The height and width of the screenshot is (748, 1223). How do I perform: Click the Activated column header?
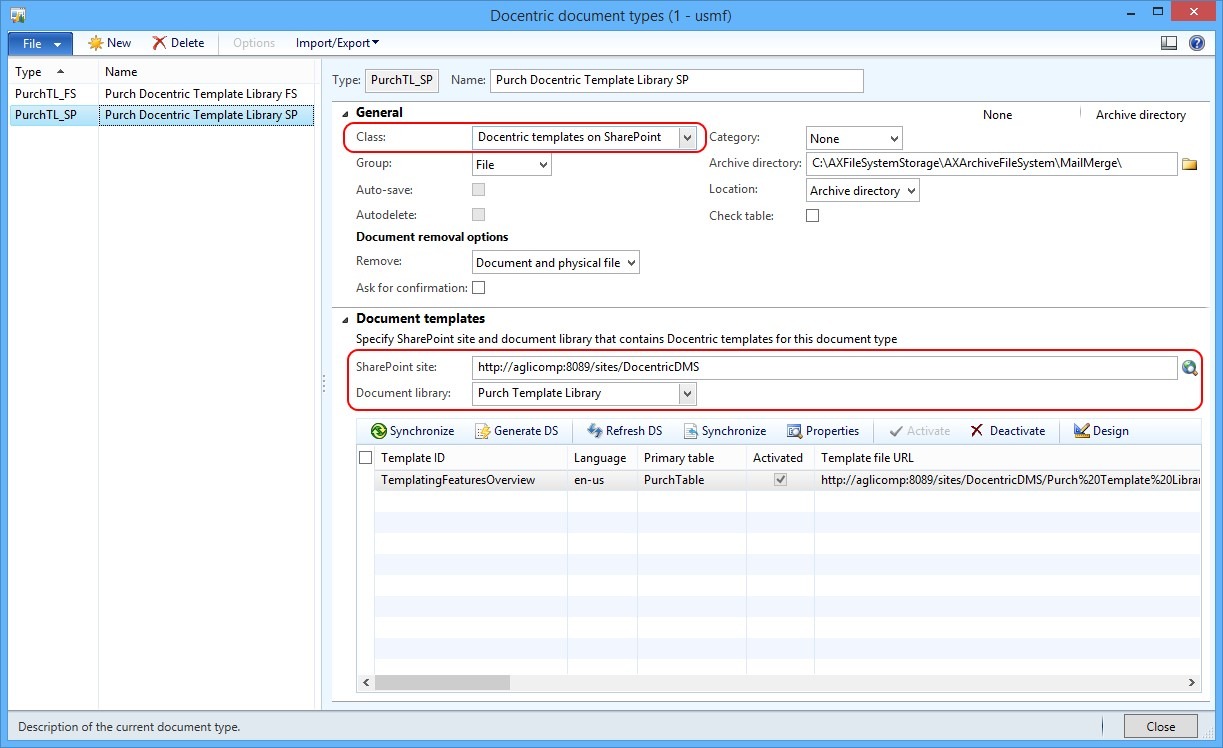(779, 458)
